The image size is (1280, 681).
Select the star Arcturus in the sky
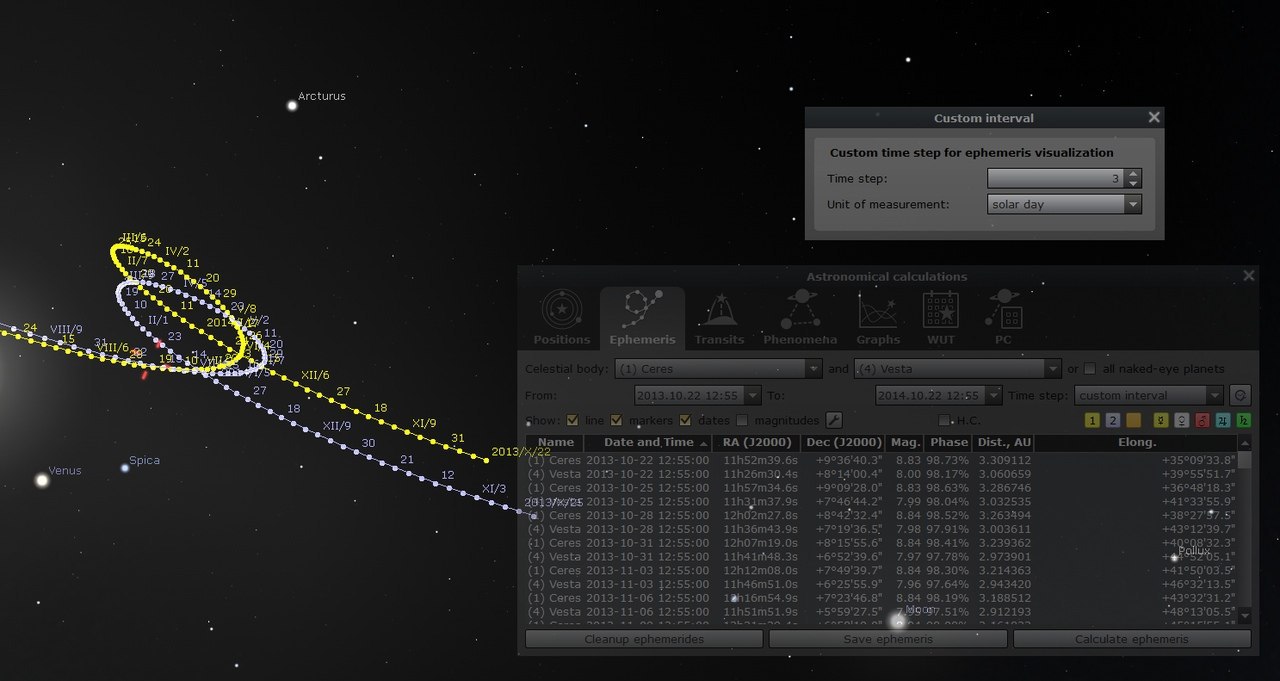(x=292, y=104)
